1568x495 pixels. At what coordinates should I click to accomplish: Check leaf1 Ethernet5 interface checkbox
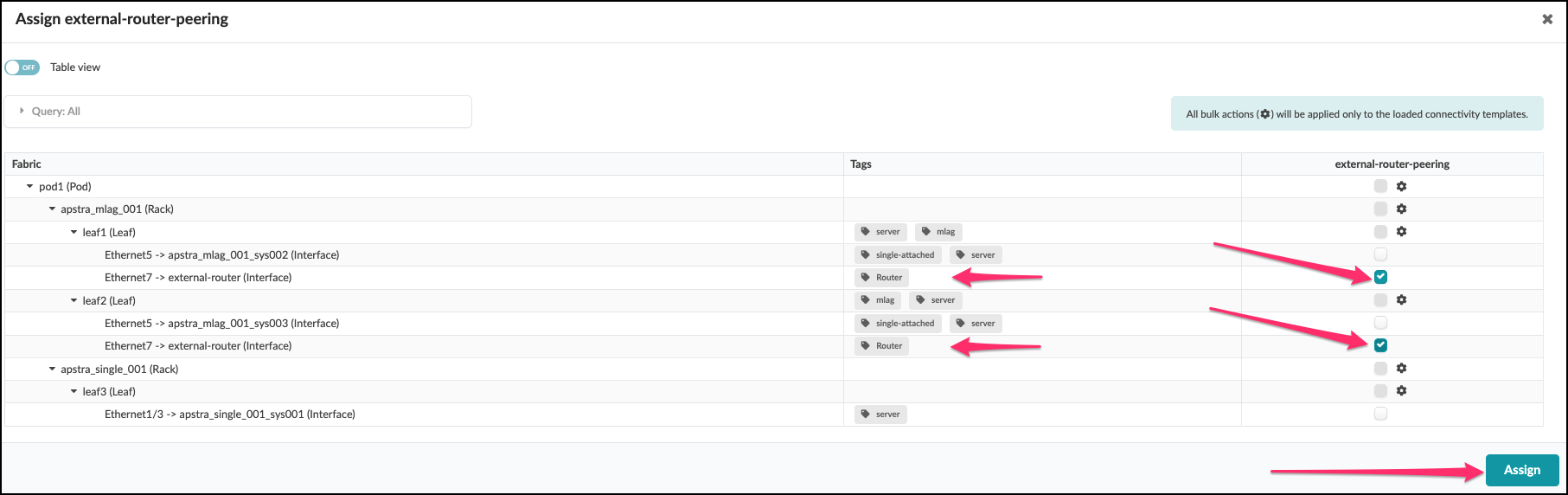(1380, 254)
